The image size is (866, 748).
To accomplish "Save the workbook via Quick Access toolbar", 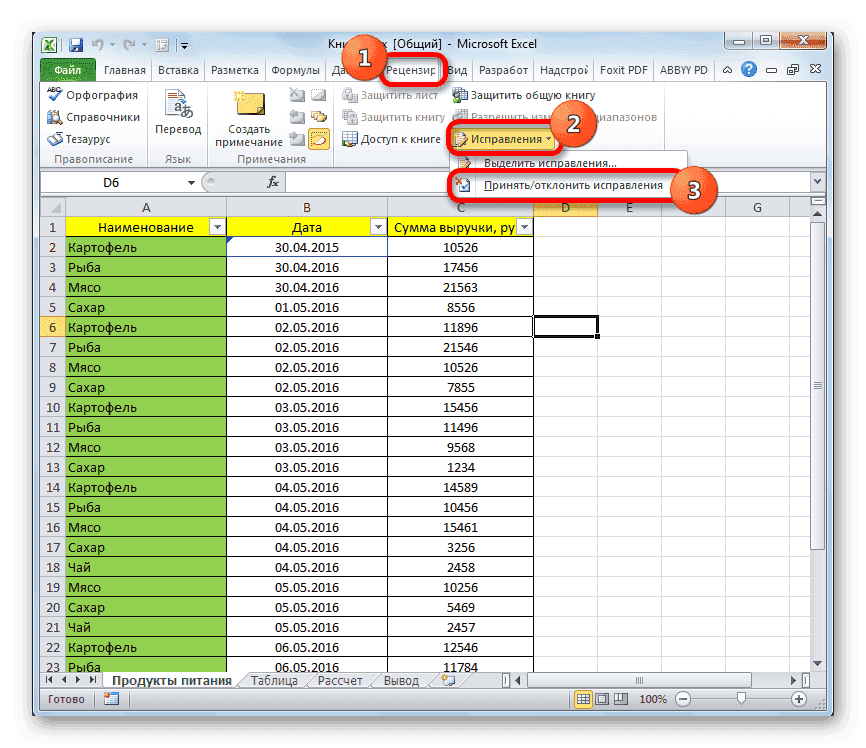I will click(75, 44).
